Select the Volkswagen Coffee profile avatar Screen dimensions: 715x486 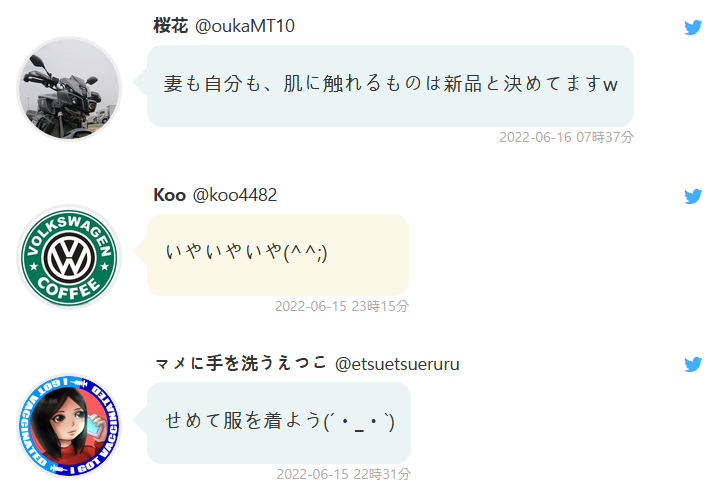click(69, 257)
